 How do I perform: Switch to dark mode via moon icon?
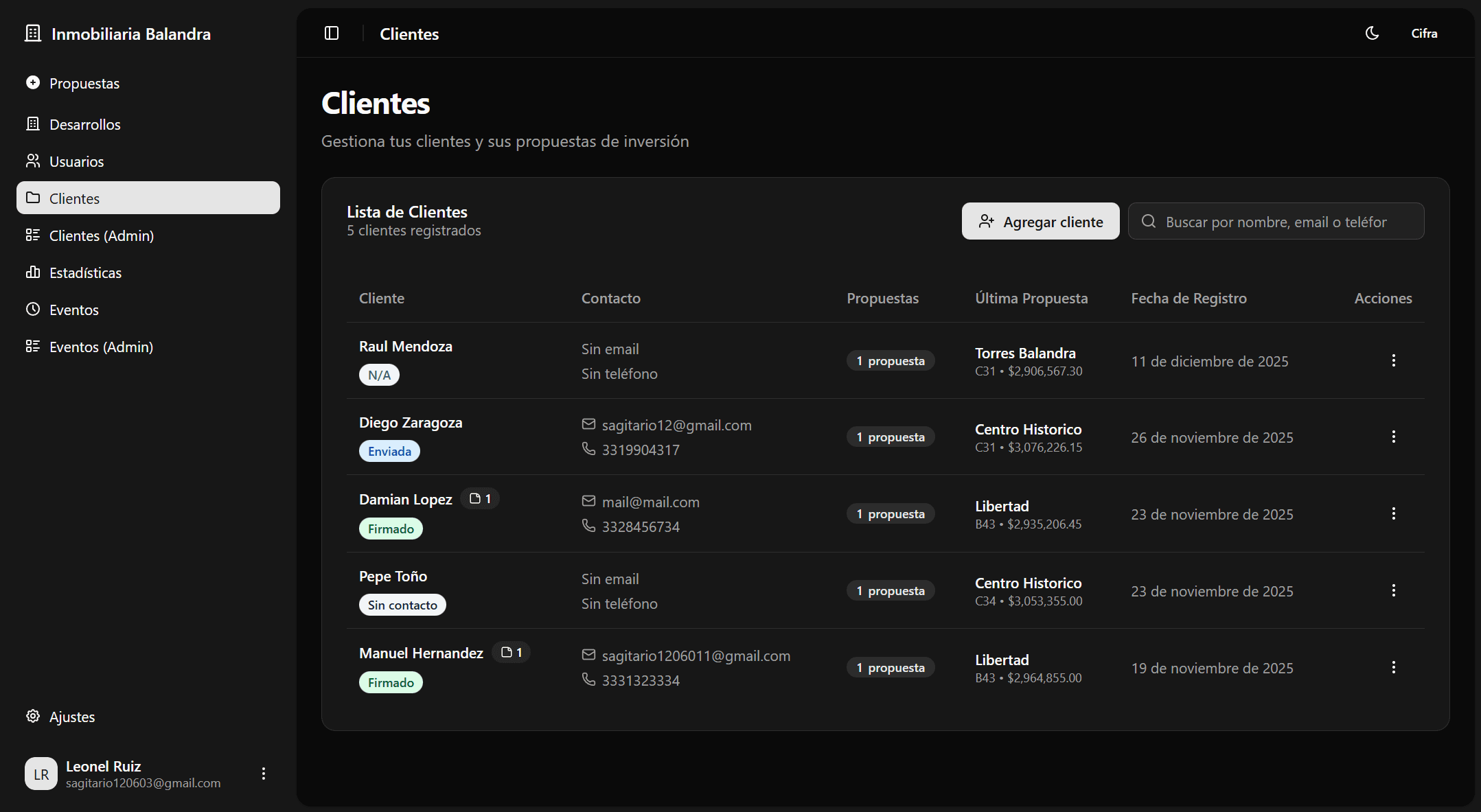1372,34
